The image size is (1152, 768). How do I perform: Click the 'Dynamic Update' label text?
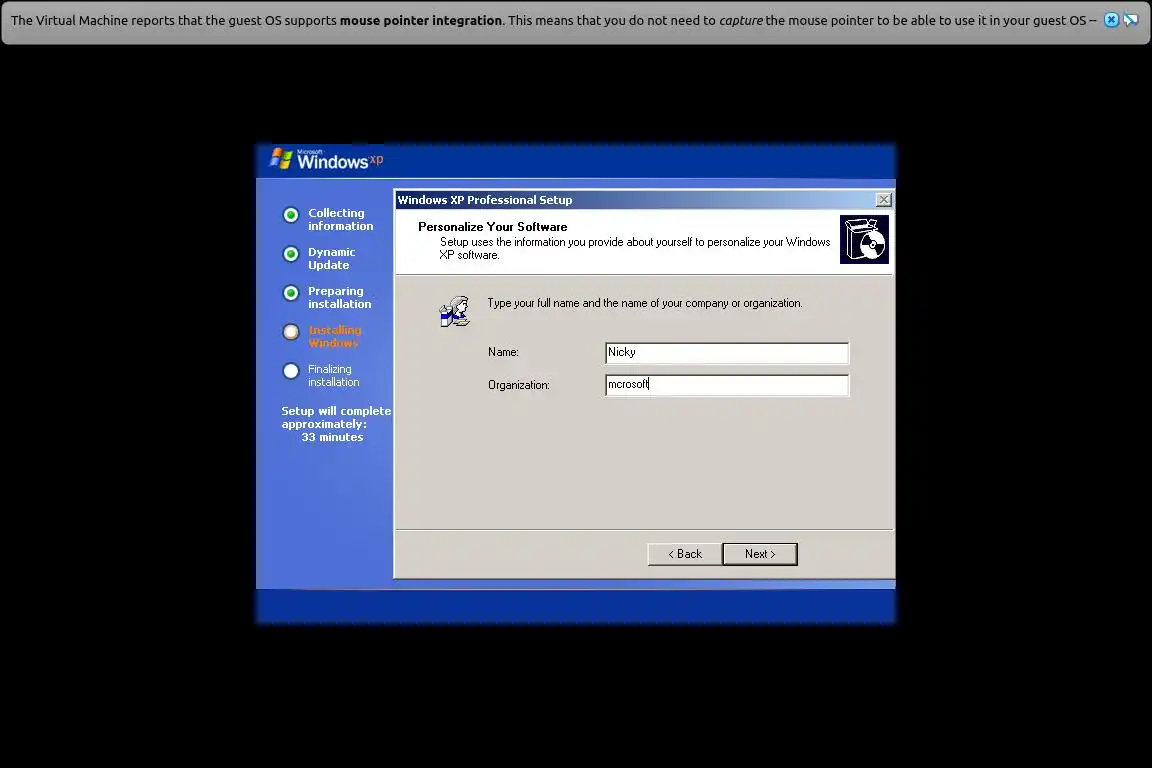point(331,259)
